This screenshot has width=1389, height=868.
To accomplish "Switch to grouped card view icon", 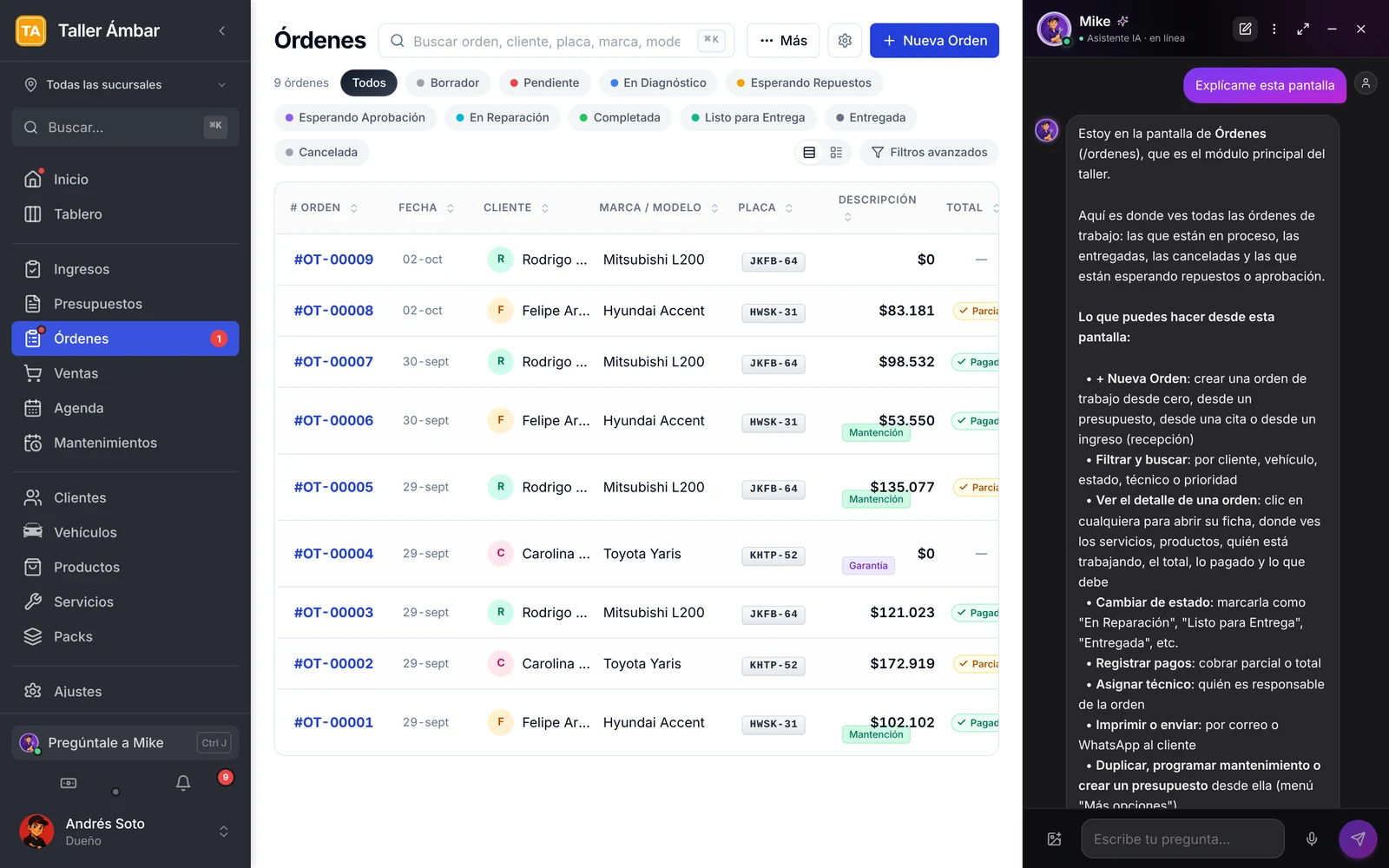I will click(x=836, y=153).
